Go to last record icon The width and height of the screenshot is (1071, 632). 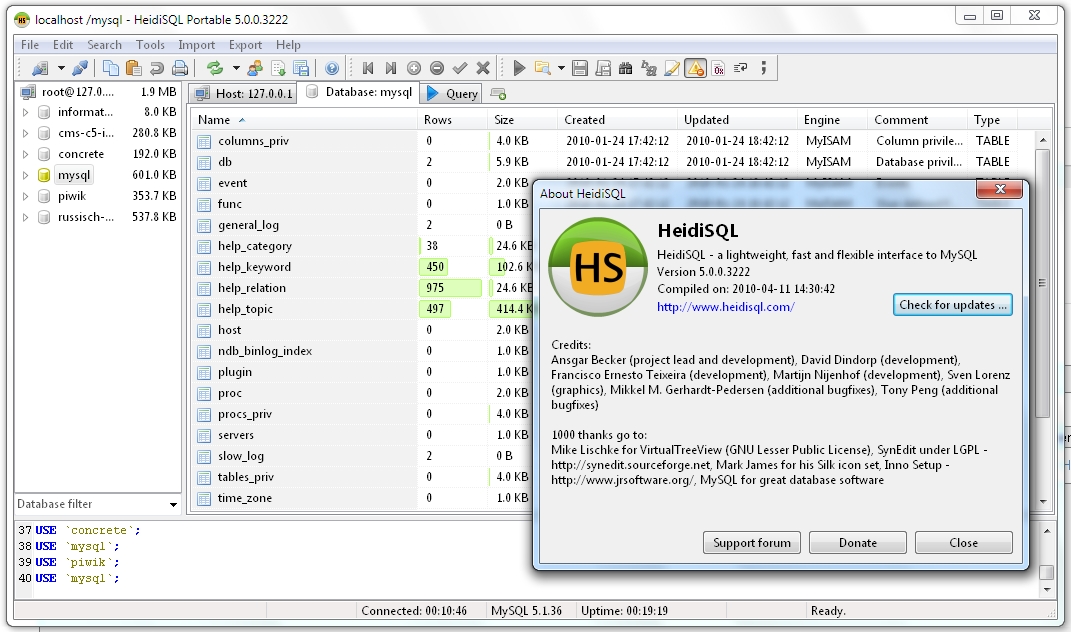click(x=391, y=68)
